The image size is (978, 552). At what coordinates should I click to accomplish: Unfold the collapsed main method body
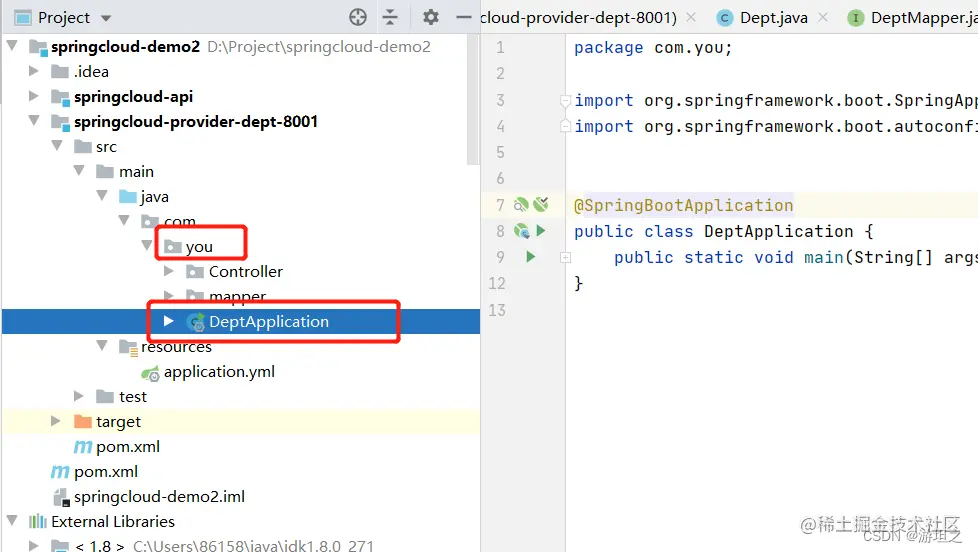[565, 257]
